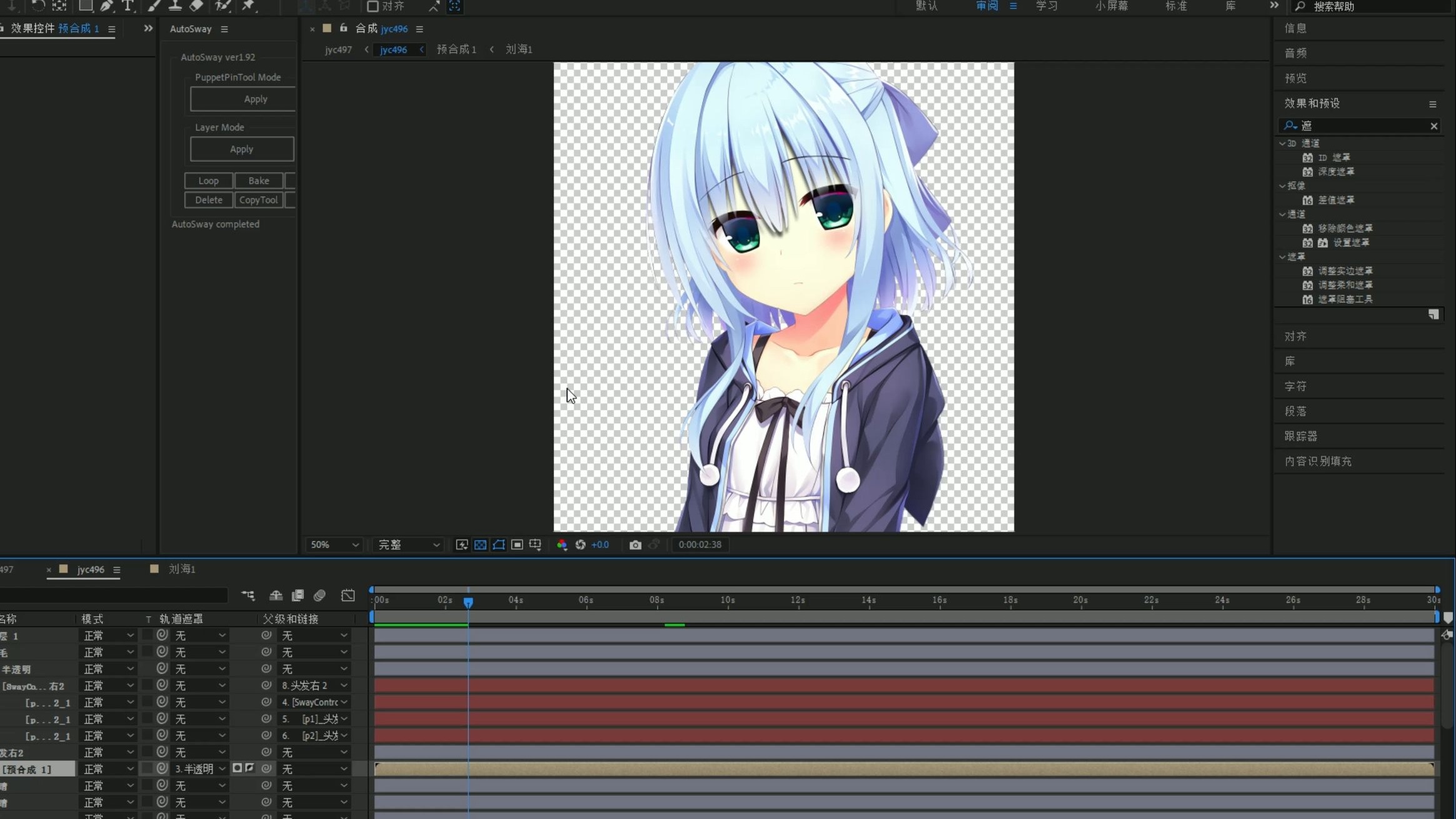Open blending mode dropdown for 层 1
This screenshot has width=1456, height=819.
pos(108,635)
